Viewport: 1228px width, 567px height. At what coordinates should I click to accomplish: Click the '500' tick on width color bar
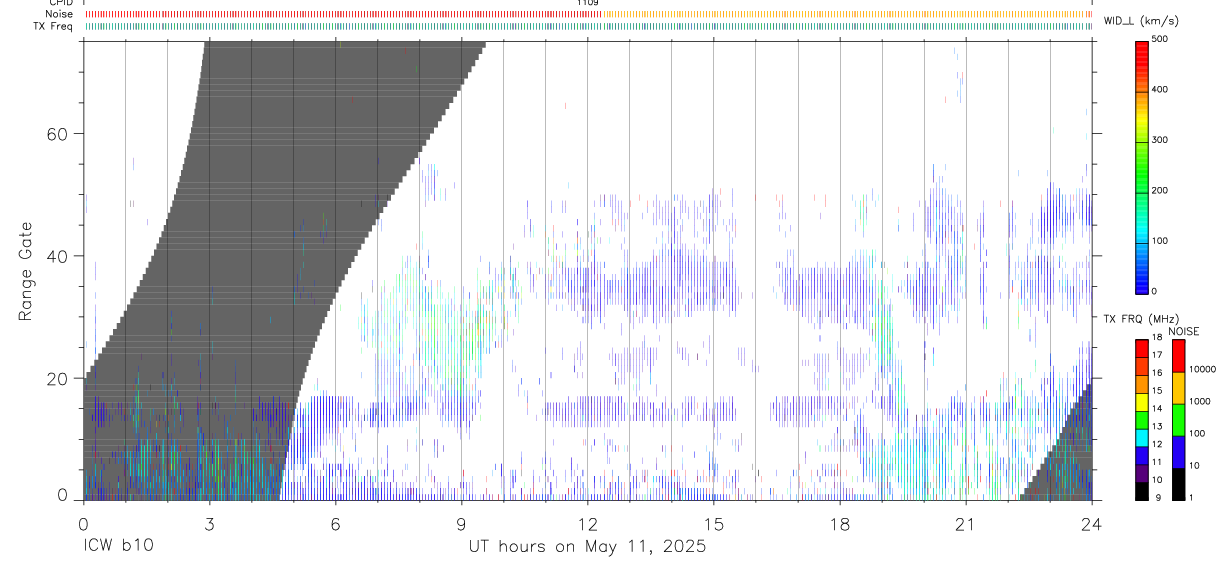click(1160, 39)
